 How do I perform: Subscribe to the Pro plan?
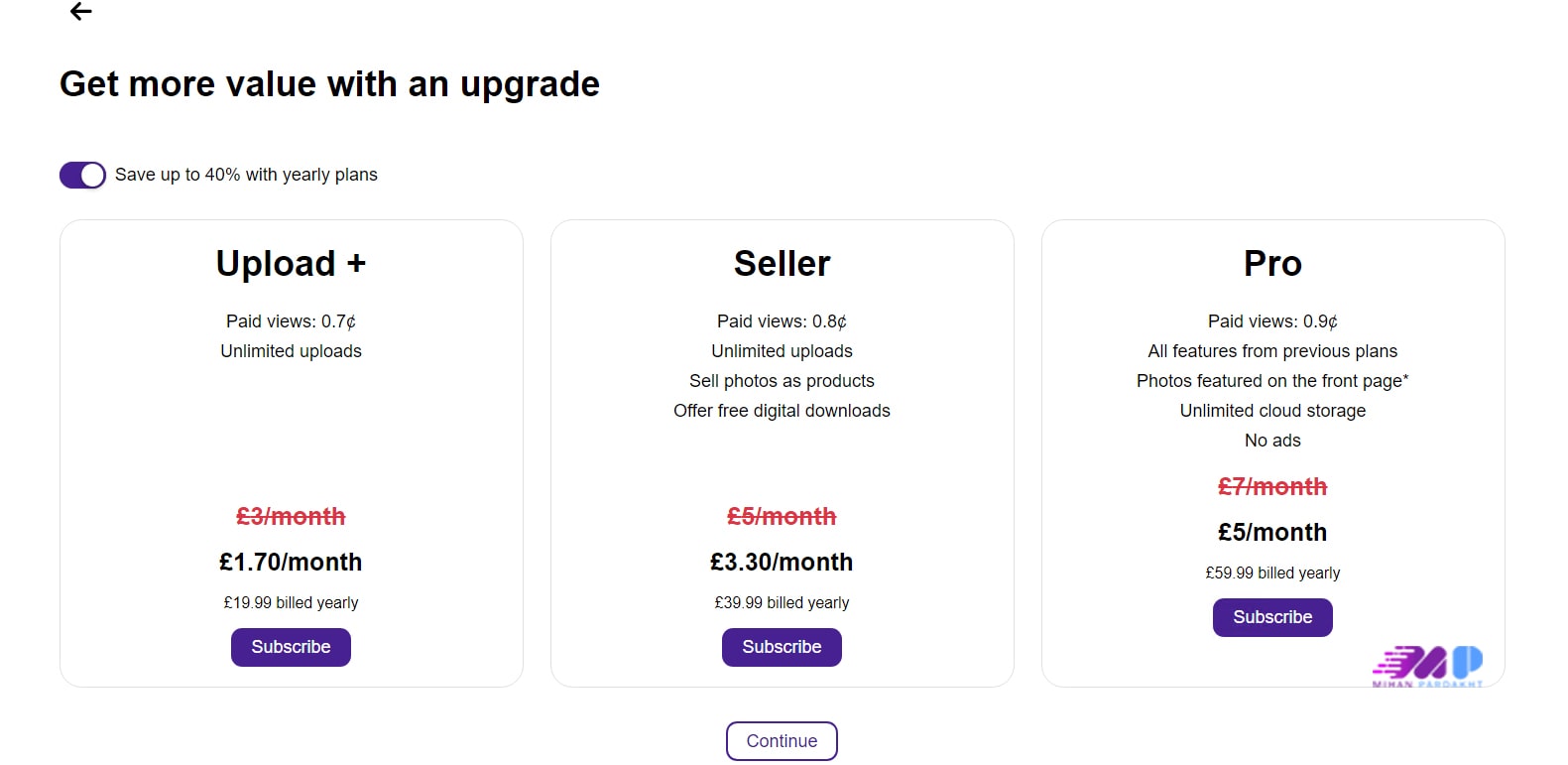pyautogui.click(x=1272, y=617)
